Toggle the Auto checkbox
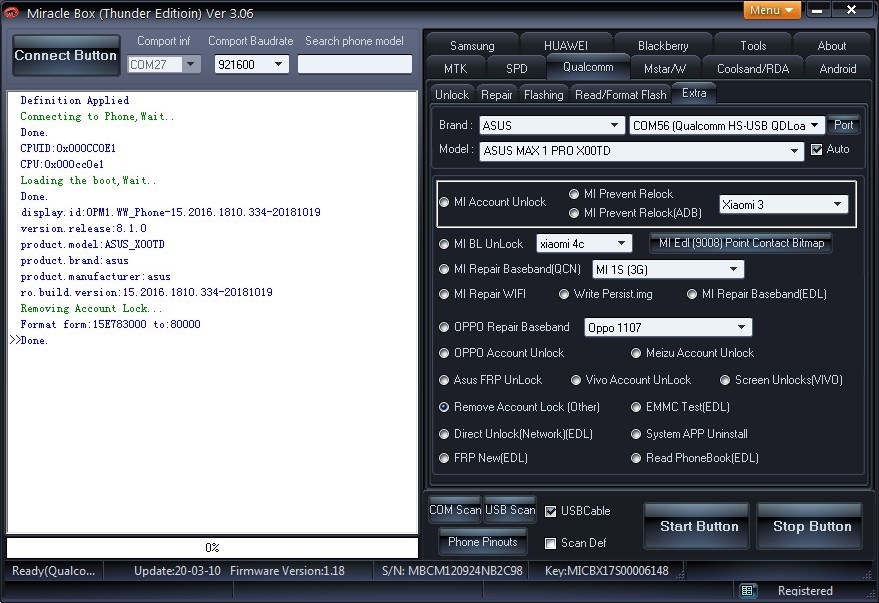 coord(817,150)
